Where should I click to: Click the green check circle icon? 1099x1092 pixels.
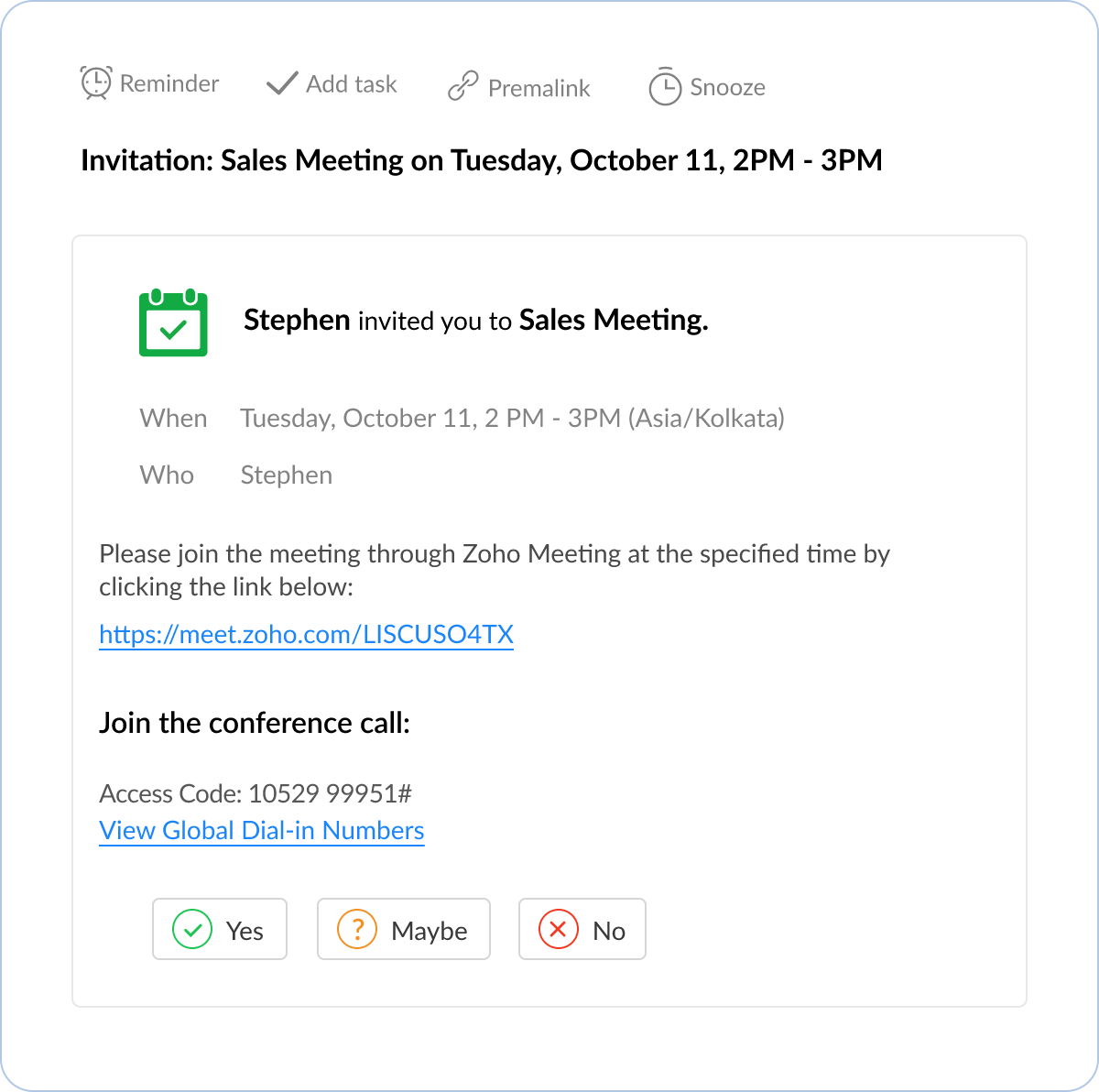[192, 929]
